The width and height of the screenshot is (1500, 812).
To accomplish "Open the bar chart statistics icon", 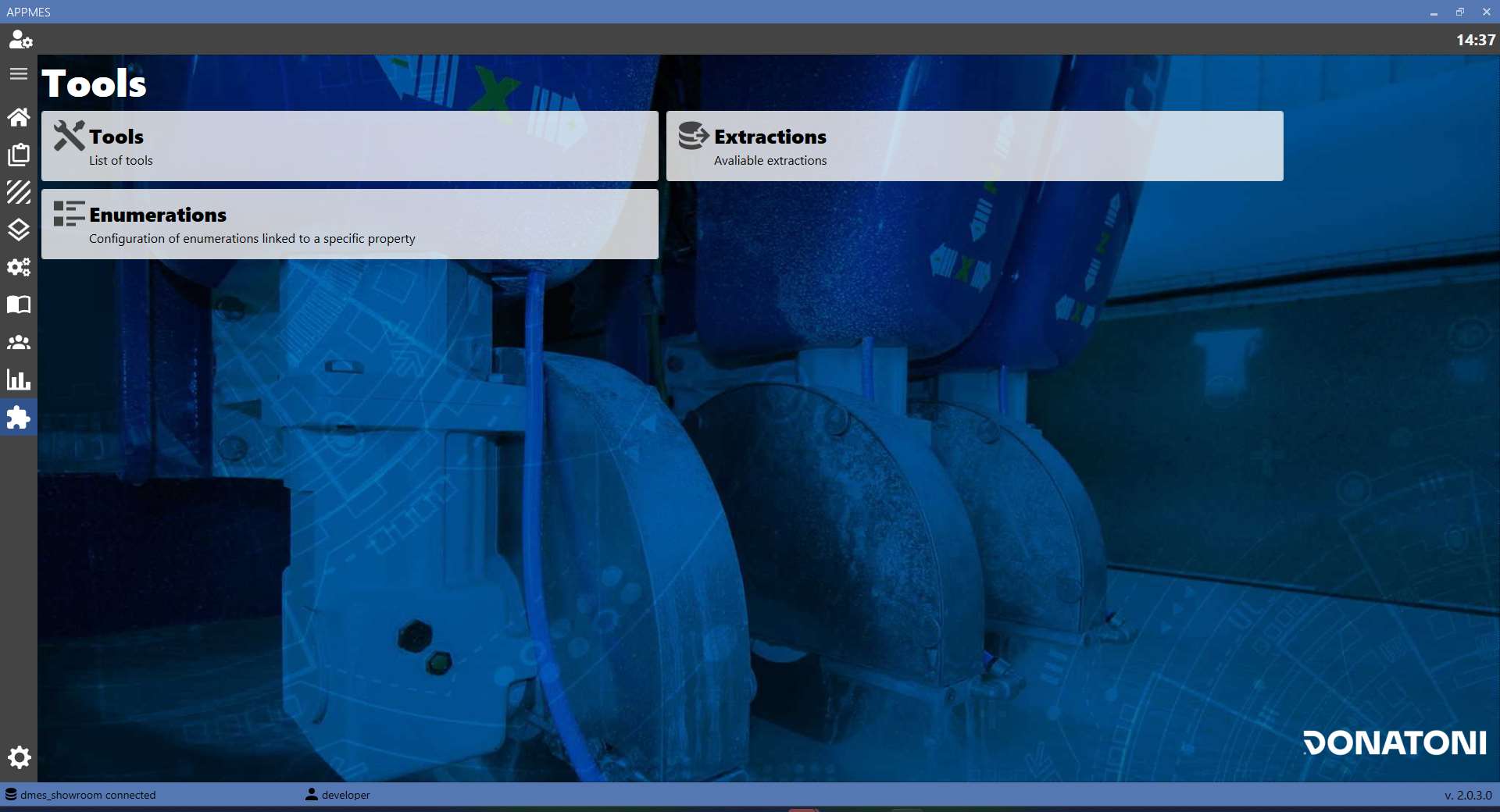I will [x=19, y=380].
